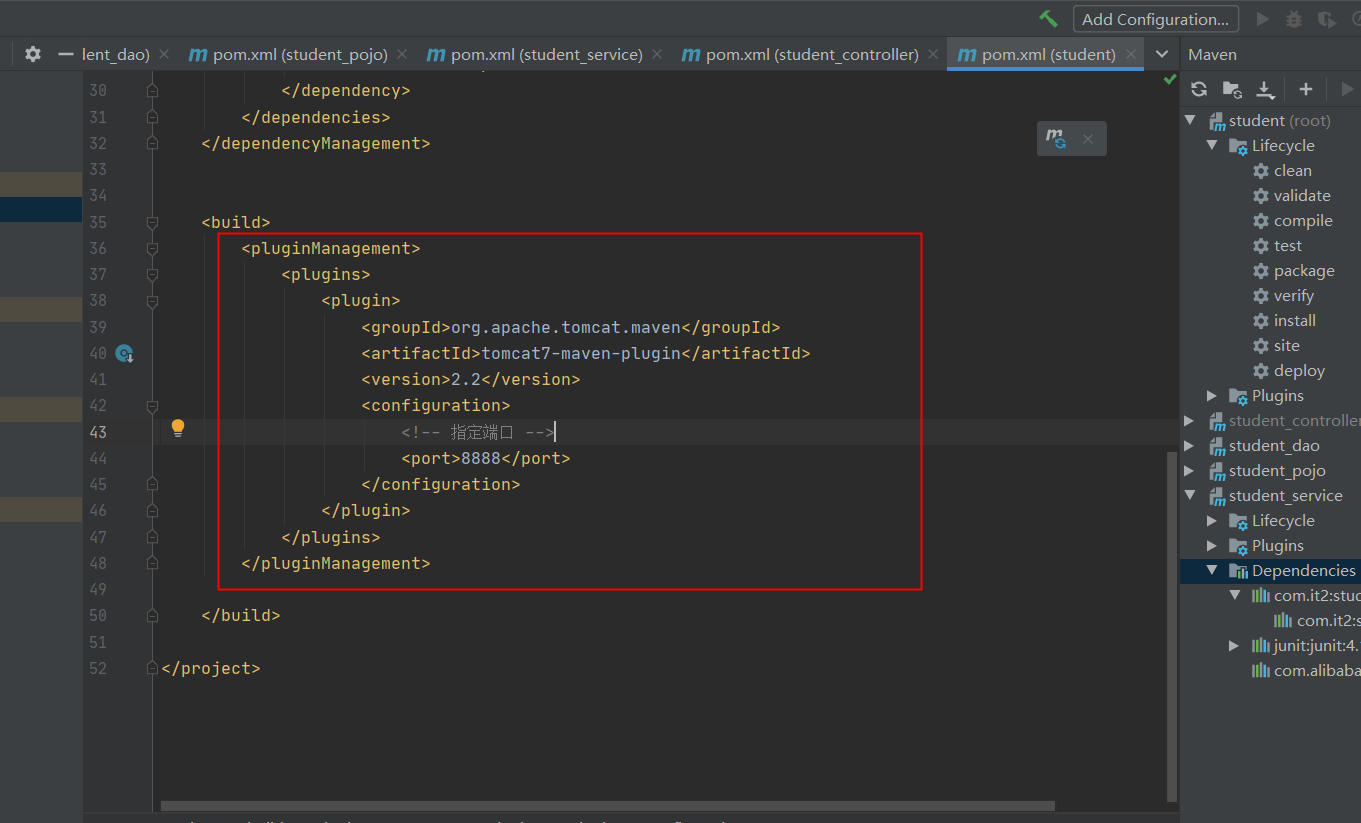This screenshot has height=823, width=1361.
Task: Fold pluginManagement block at line 36
Action: (152, 248)
